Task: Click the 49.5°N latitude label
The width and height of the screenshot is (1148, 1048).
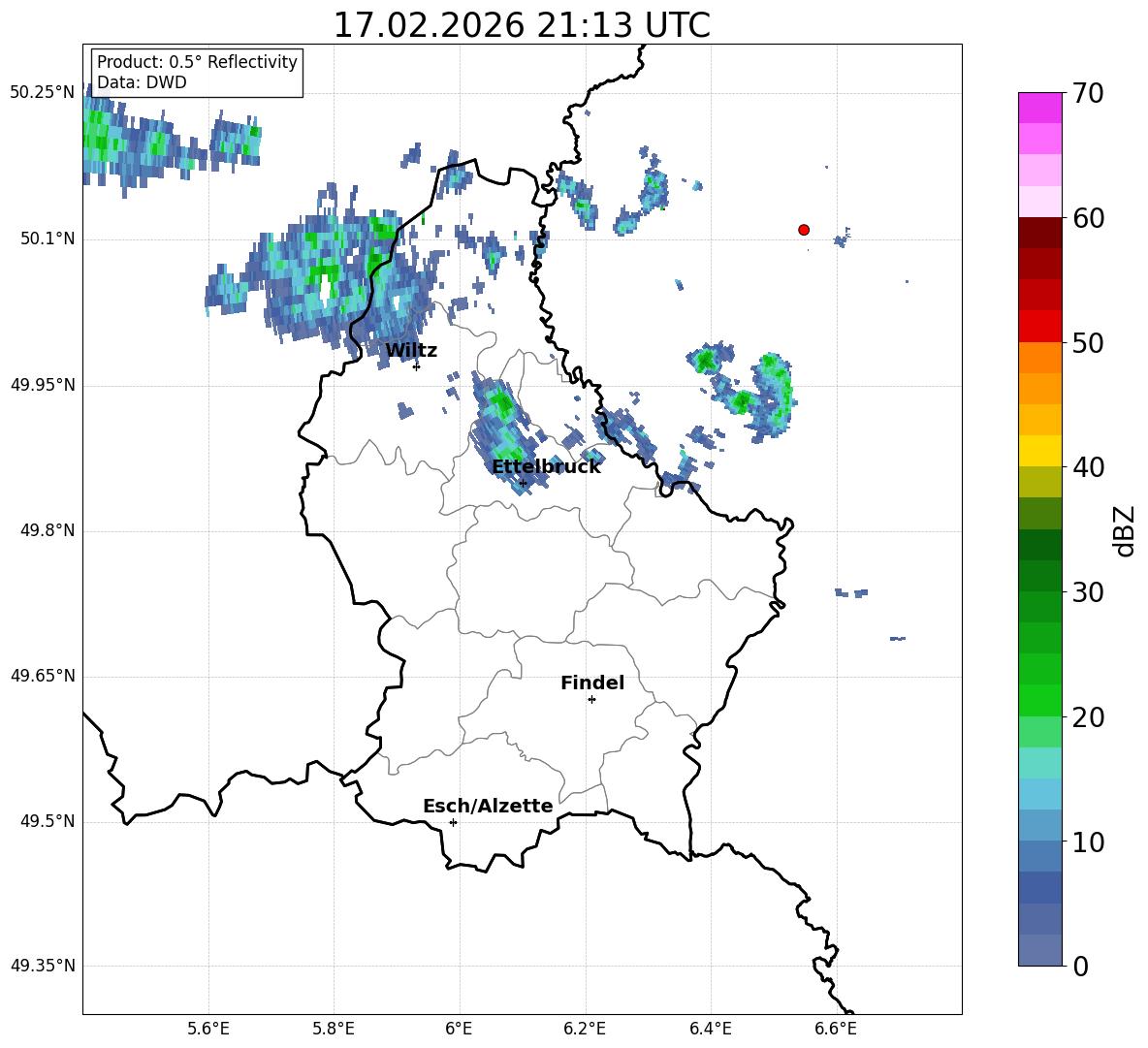Action: [48, 822]
